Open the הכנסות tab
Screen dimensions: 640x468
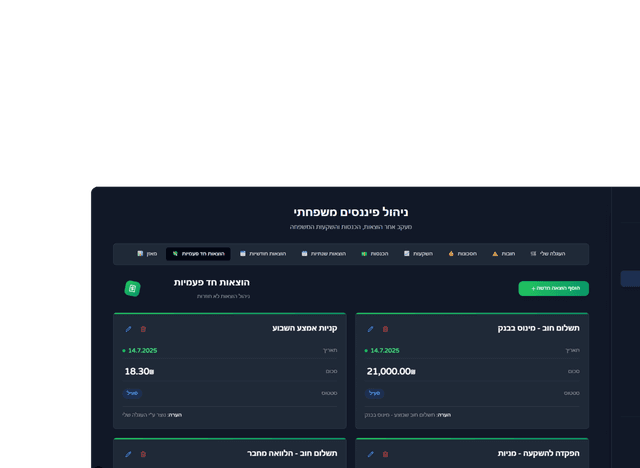click(374, 254)
